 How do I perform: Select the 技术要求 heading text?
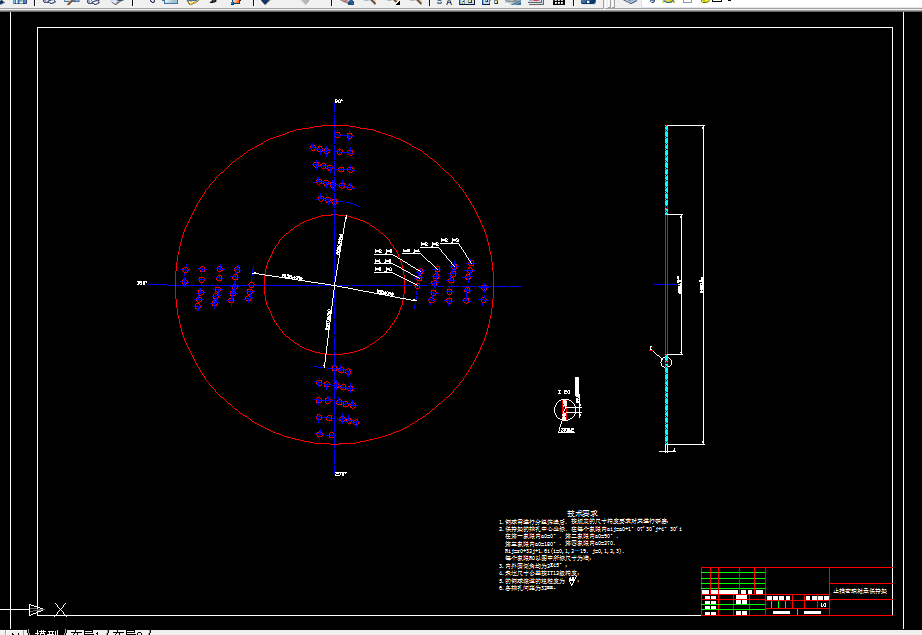[x=582, y=514]
